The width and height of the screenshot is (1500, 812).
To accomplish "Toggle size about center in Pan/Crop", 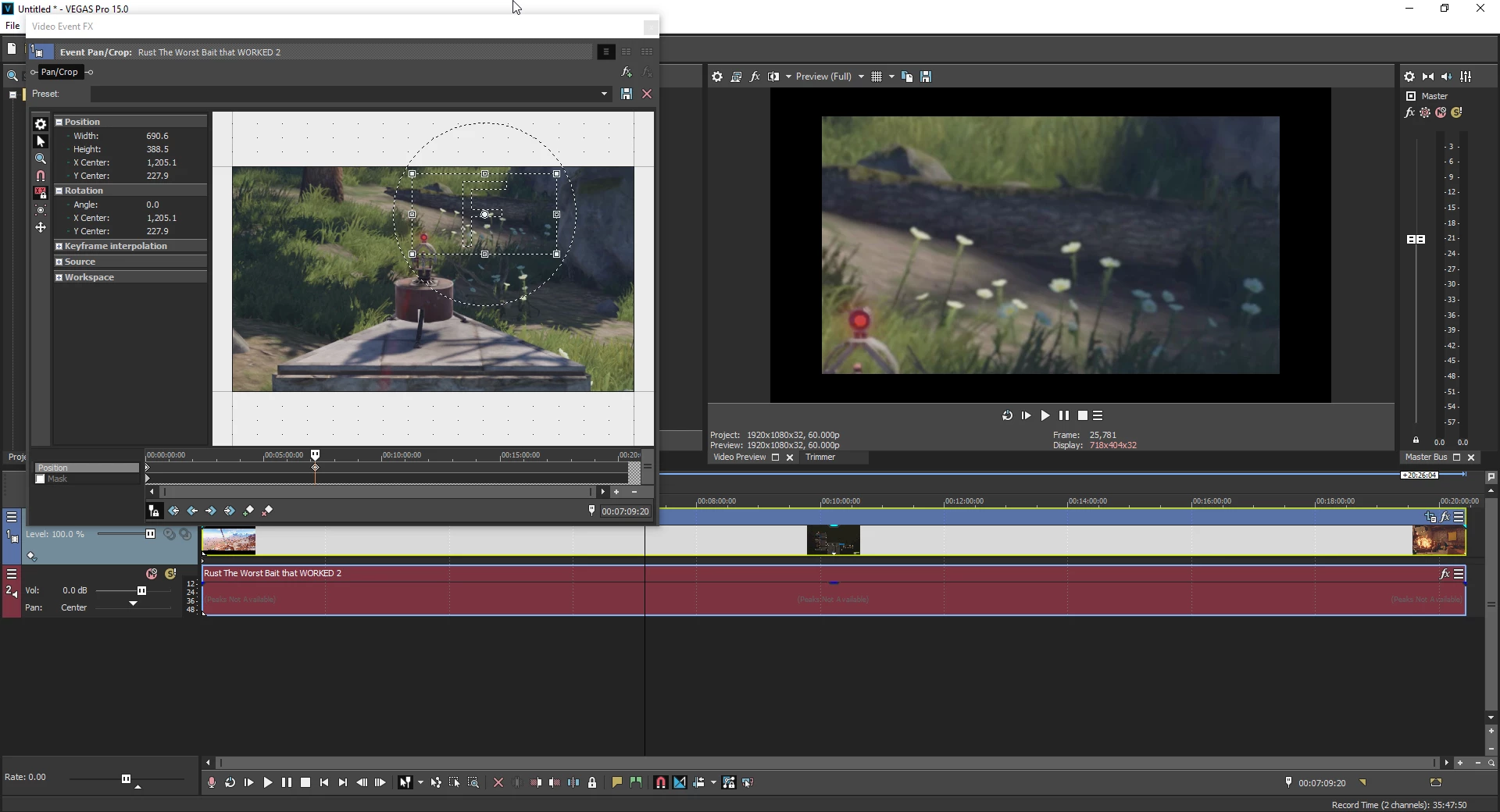I will pyautogui.click(x=41, y=210).
